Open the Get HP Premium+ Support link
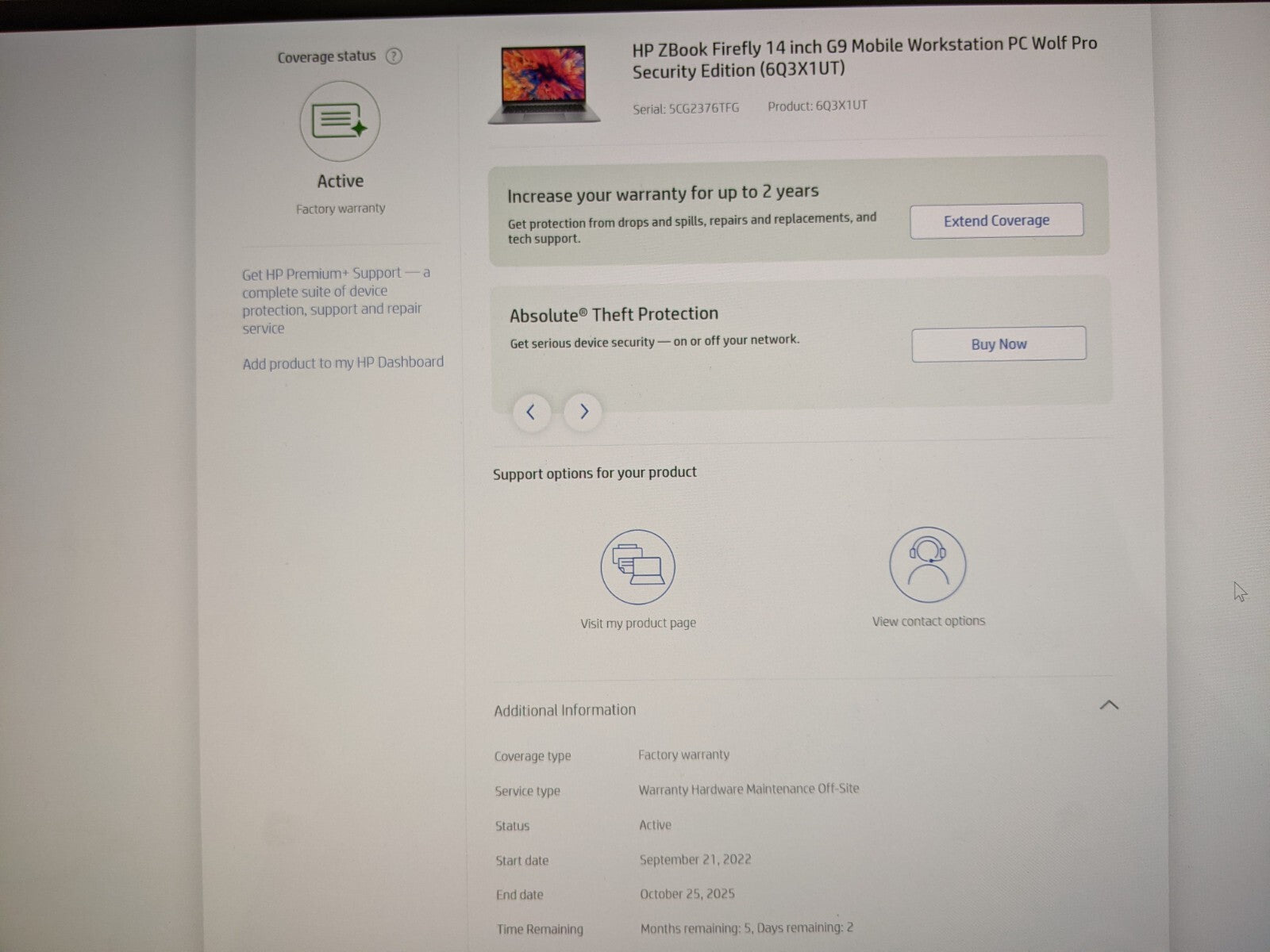The width and height of the screenshot is (1270, 952). (335, 301)
